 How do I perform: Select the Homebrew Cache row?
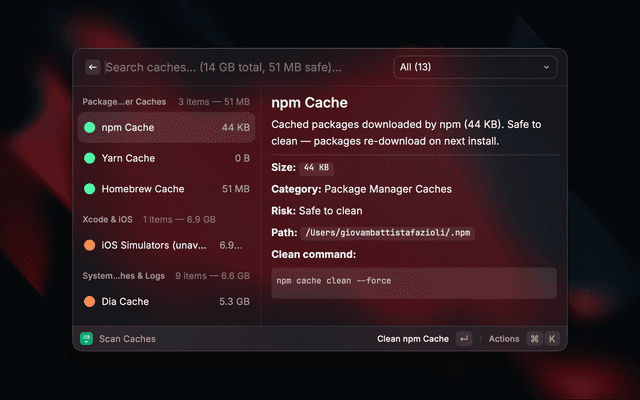(x=166, y=189)
